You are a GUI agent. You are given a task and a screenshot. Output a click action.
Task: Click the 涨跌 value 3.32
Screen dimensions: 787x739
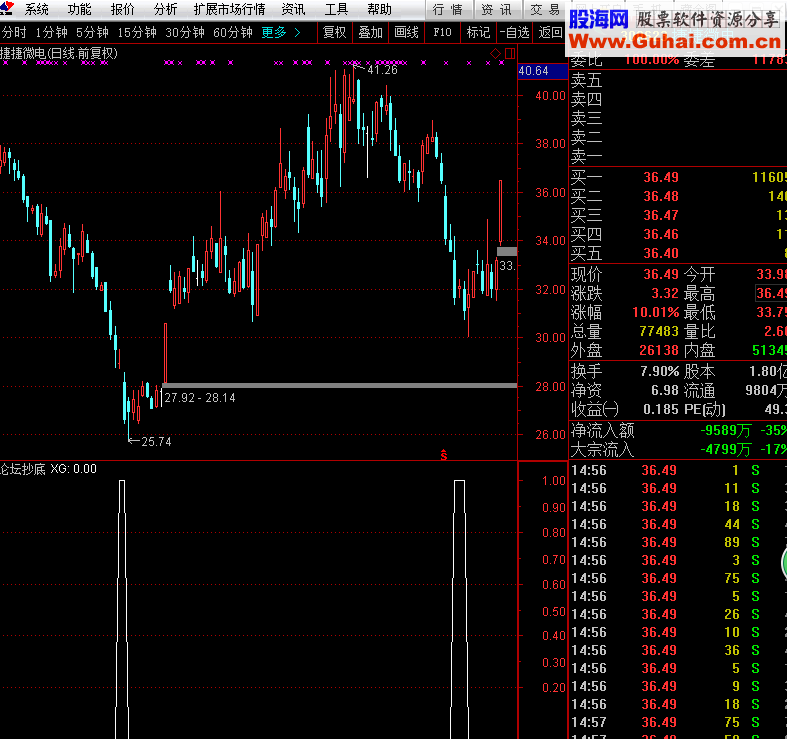pos(665,293)
